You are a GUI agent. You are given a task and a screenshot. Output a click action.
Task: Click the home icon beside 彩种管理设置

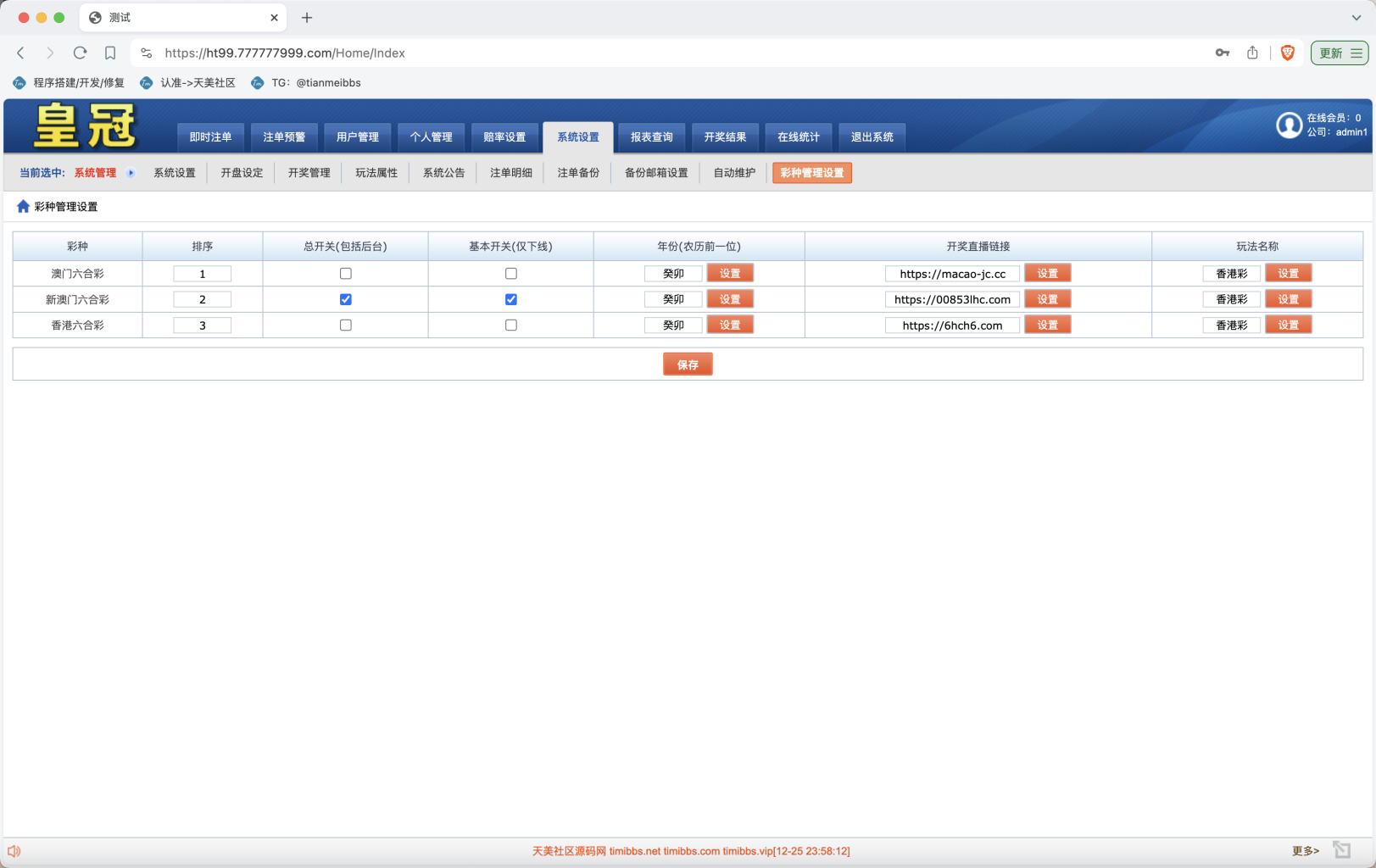pyautogui.click(x=23, y=207)
